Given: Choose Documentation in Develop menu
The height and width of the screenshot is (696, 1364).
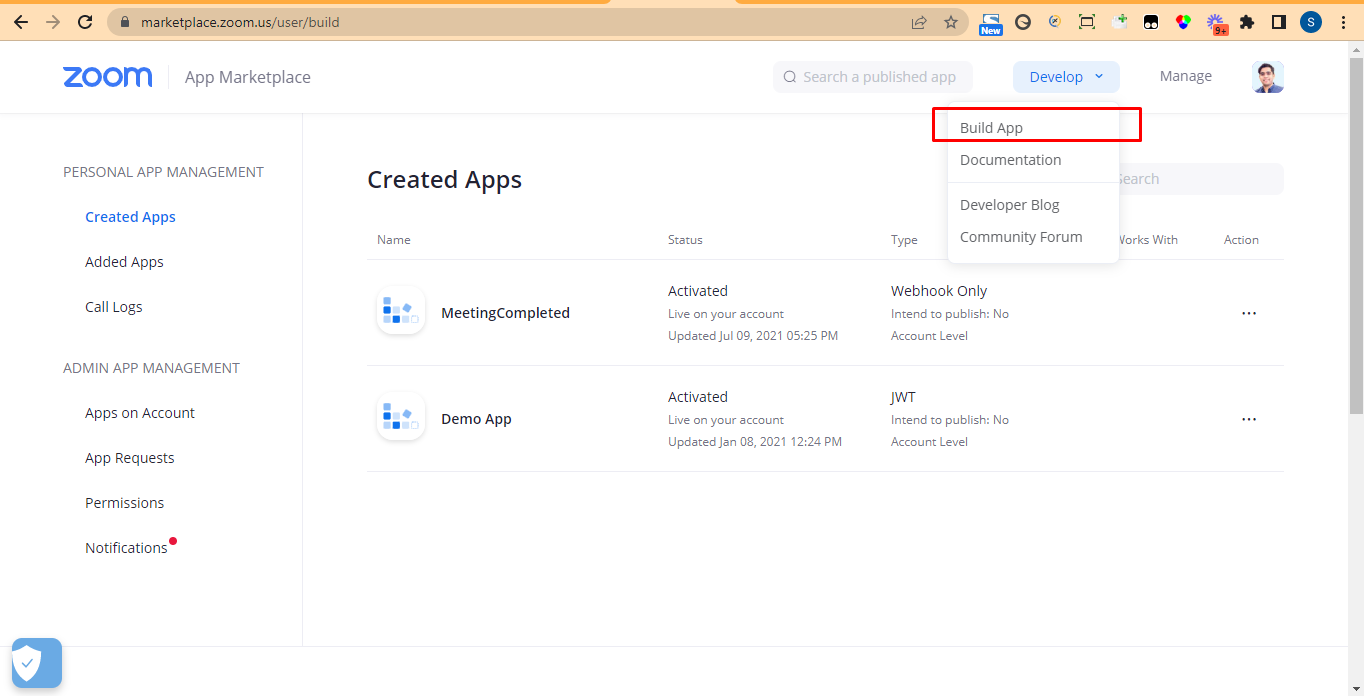Looking at the screenshot, I should 1010,160.
